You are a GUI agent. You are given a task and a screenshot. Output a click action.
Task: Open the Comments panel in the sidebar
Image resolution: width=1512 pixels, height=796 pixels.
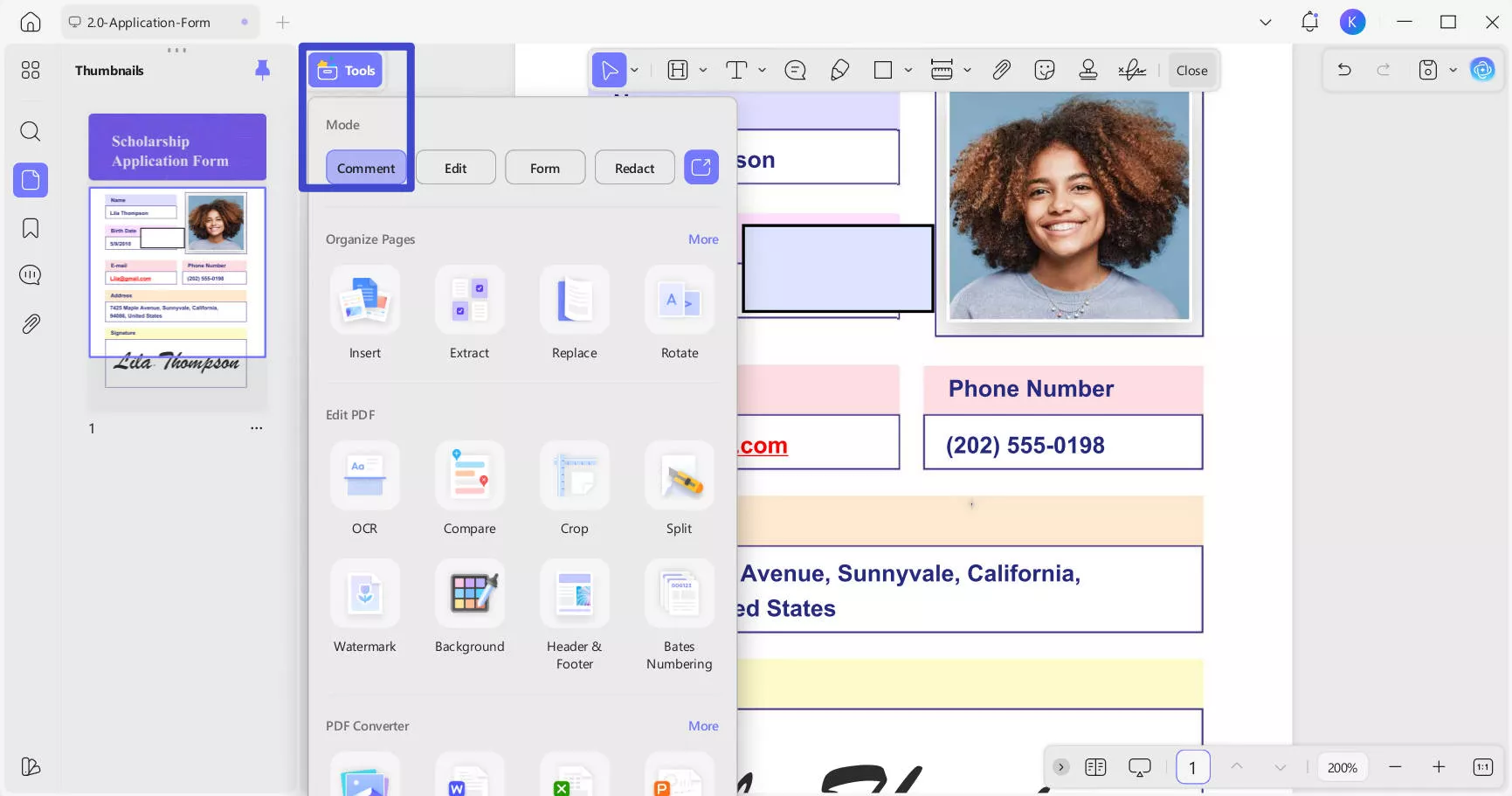click(x=30, y=274)
